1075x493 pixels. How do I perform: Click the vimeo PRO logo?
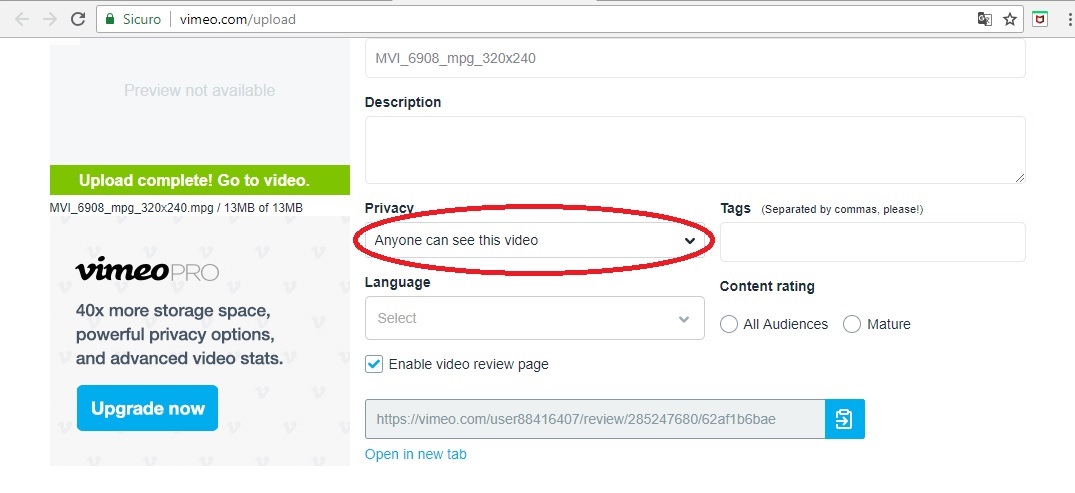point(147,270)
